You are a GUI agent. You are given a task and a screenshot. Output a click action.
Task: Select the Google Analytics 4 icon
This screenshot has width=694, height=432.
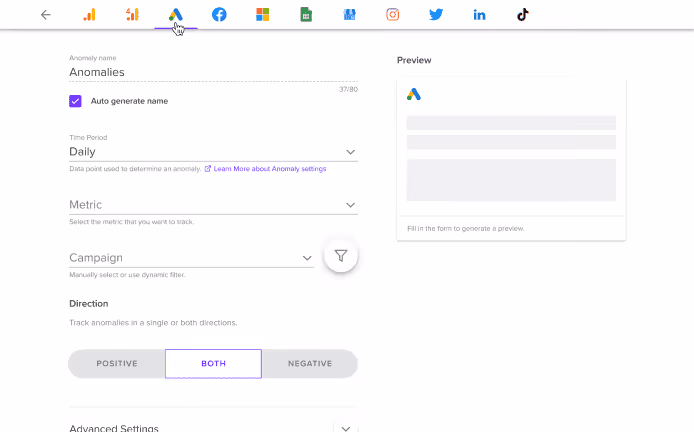pyautogui.click(x=132, y=15)
